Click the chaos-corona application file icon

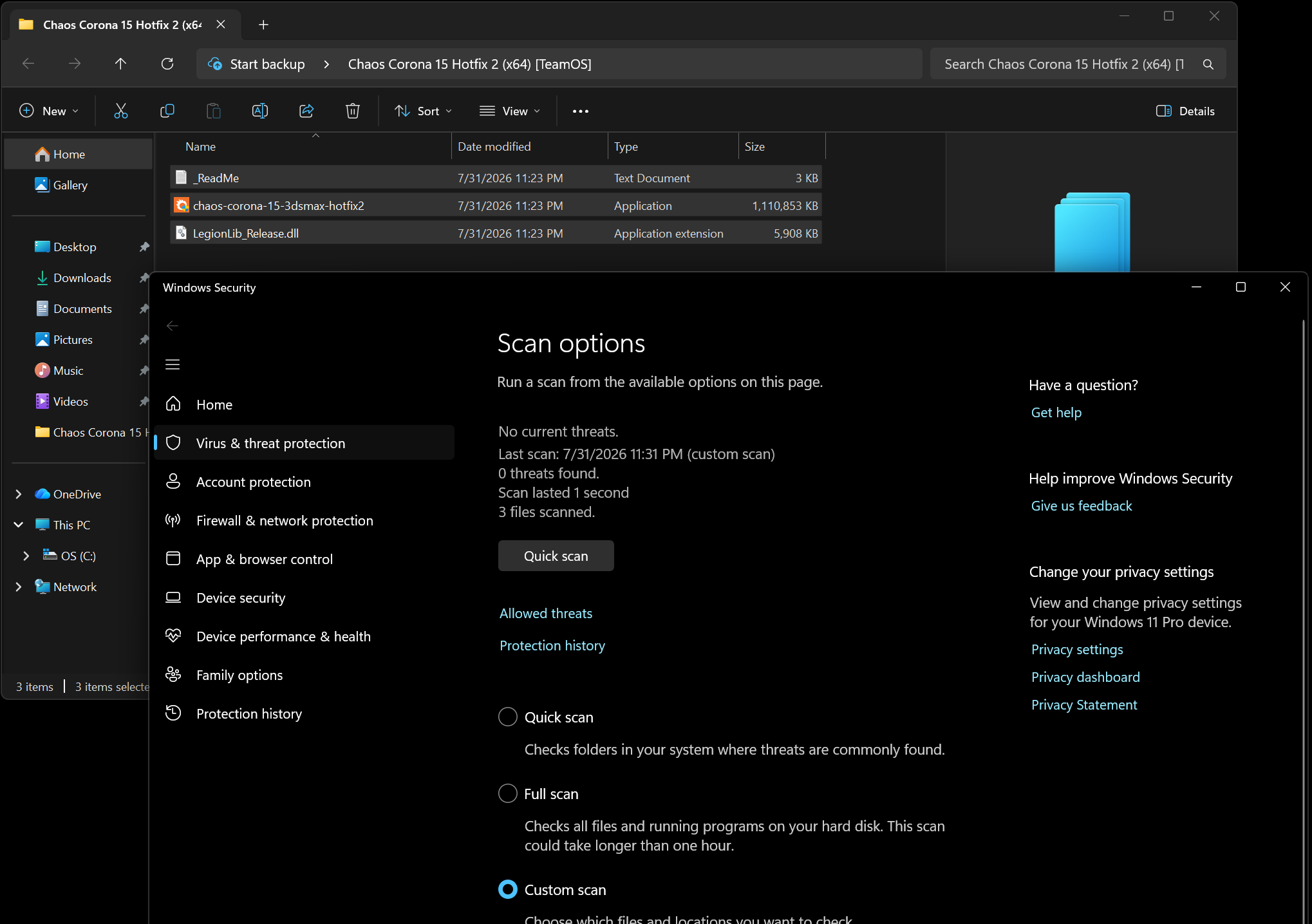(182, 205)
